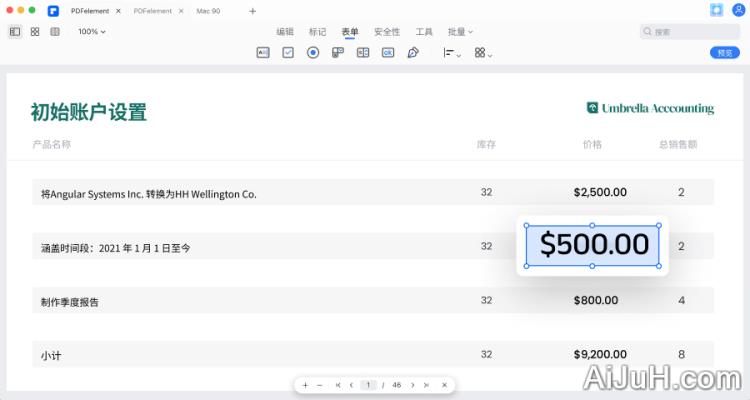Select the signature field tool
The width and height of the screenshot is (750, 400).
[413, 53]
